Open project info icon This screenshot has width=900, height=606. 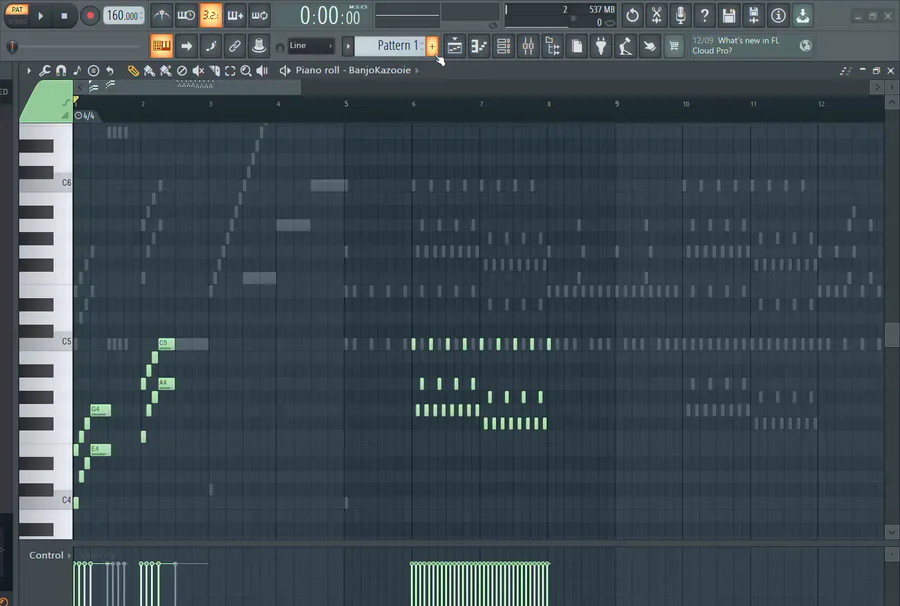(x=778, y=15)
